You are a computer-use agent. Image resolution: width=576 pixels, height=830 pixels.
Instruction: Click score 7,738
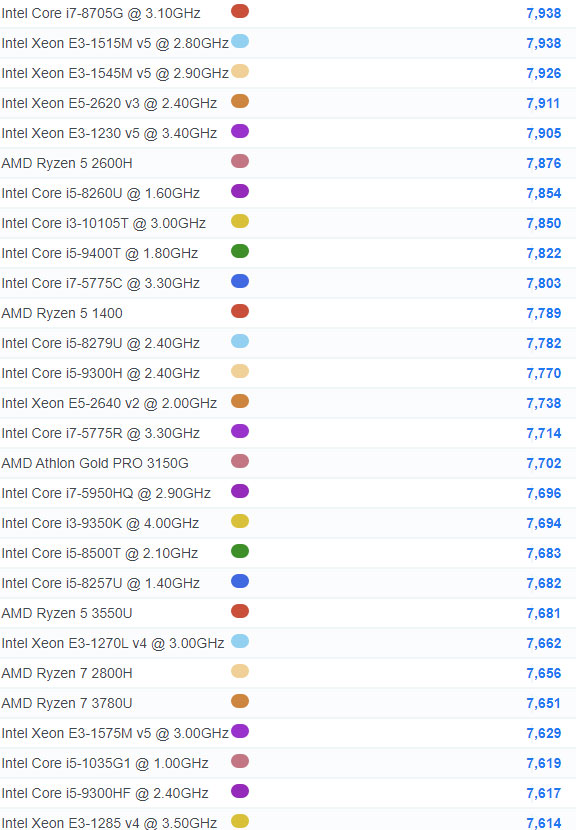(x=544, y=403)
